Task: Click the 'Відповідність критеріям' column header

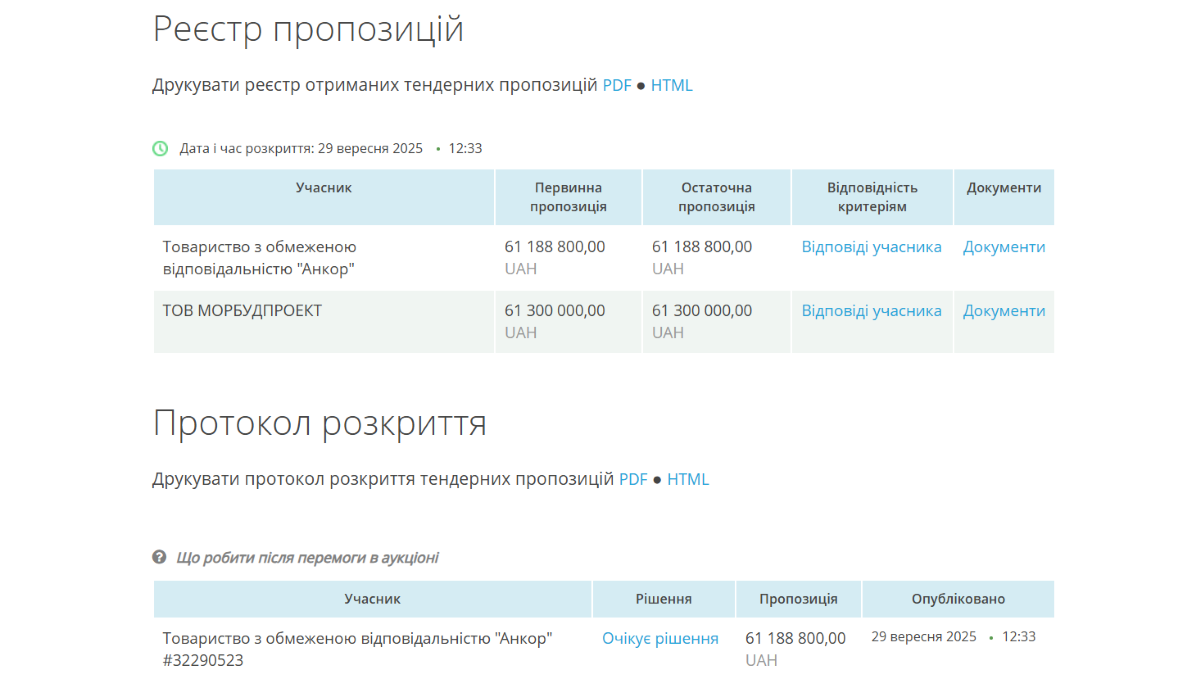Action: [872, 197]
